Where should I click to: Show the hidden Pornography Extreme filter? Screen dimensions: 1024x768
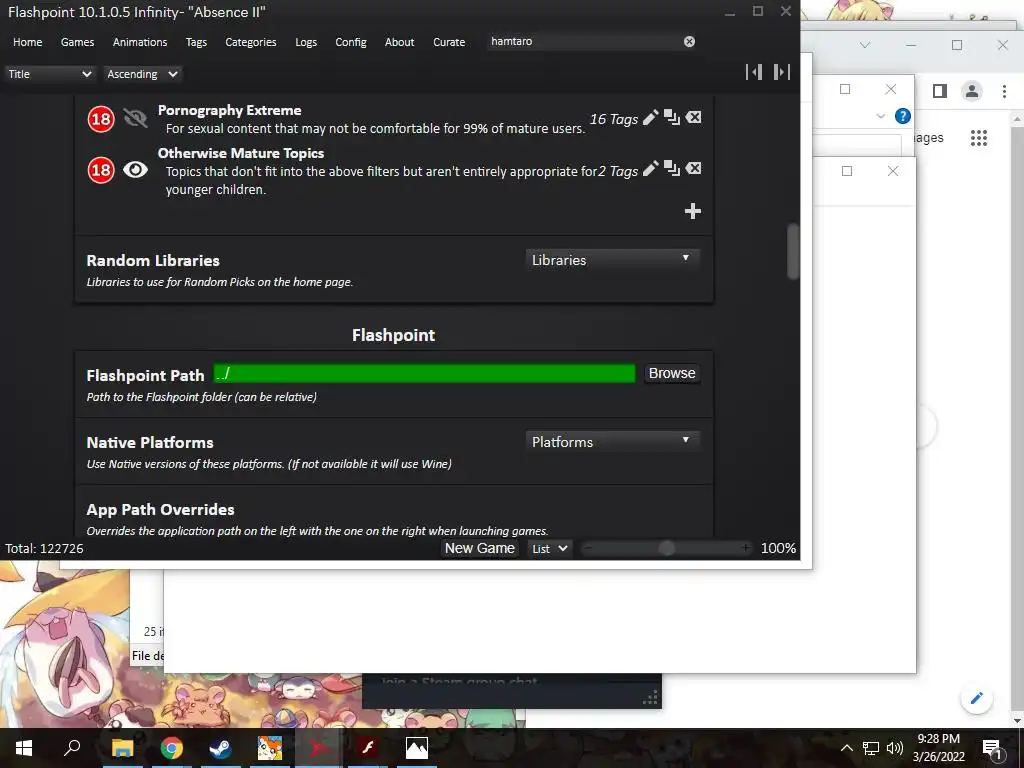click(135, 118)
